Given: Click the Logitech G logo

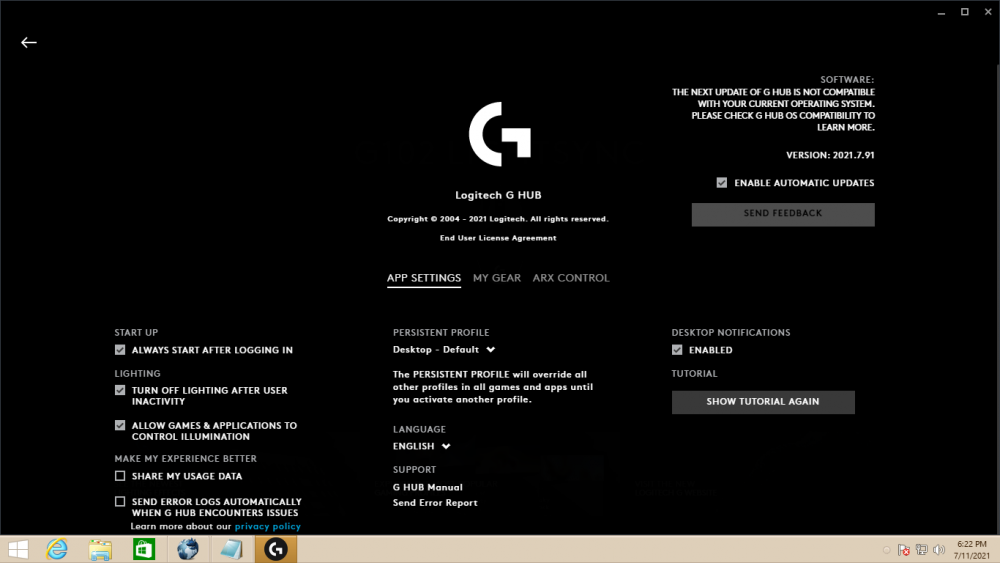Looking at the screenshot, I should tap(499, 133).
